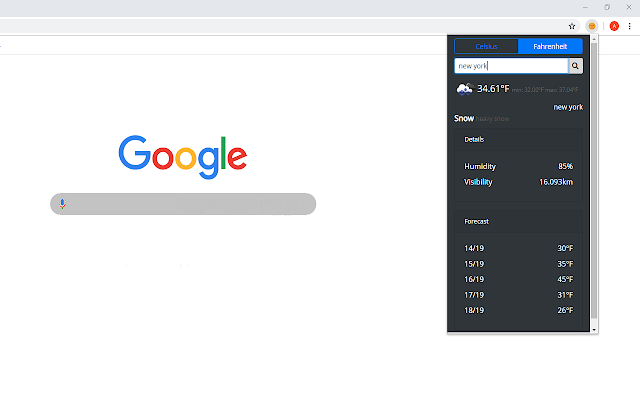The height and width of the screenshot is (400, 640).
Task: Click the new york city label
Action: tap(568, 107)
